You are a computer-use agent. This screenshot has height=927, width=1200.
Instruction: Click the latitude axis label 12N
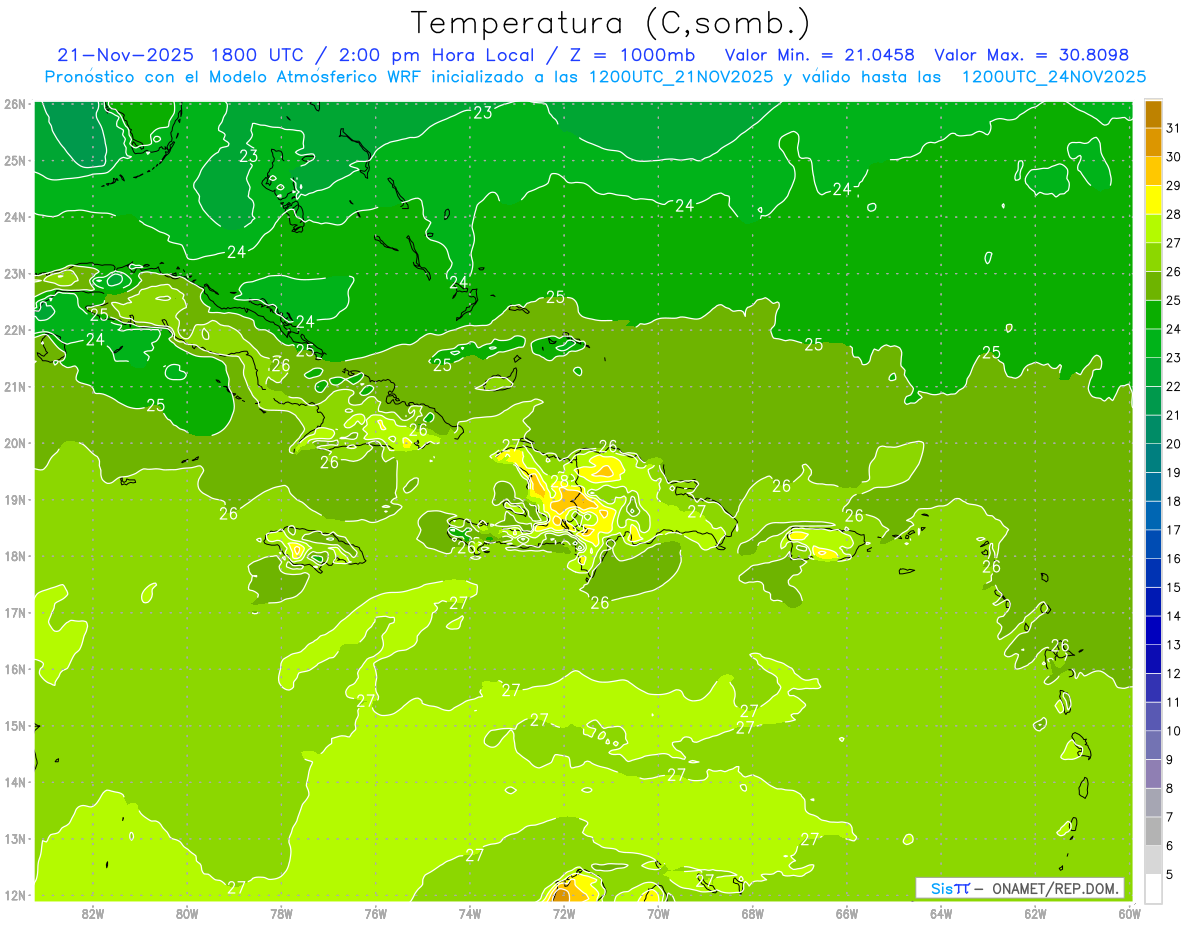click(15, 895)
